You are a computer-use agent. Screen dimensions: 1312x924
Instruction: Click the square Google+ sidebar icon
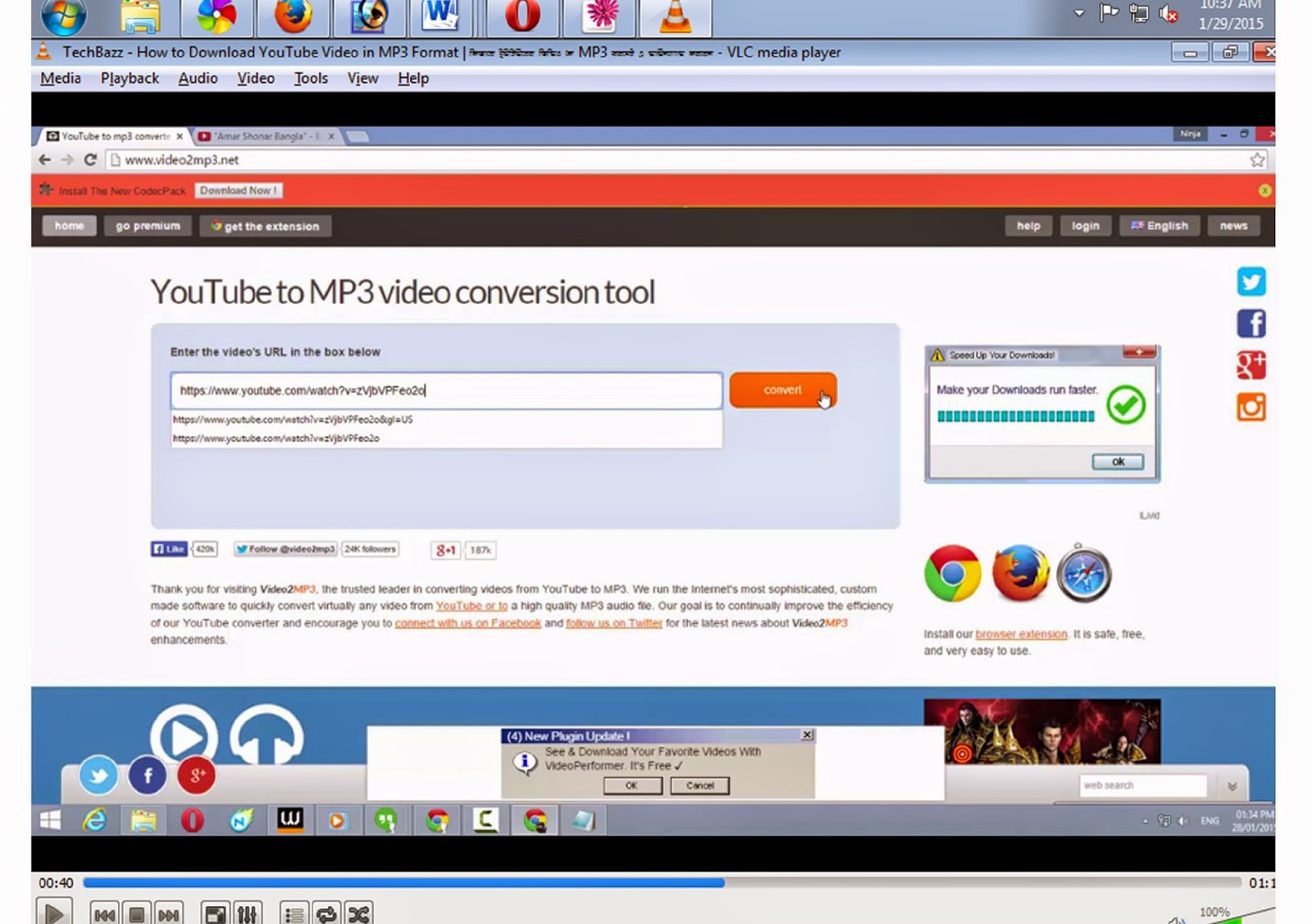point(1251,365)
